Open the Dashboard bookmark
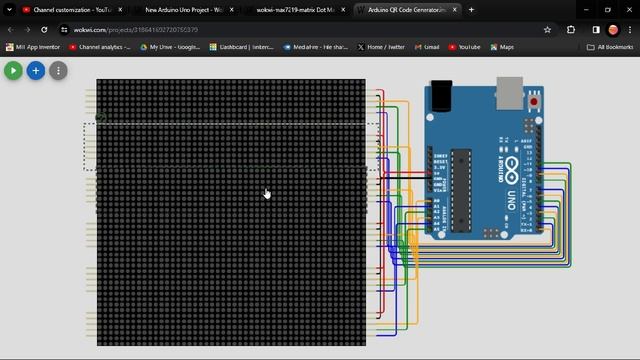 tap(241, 47)
